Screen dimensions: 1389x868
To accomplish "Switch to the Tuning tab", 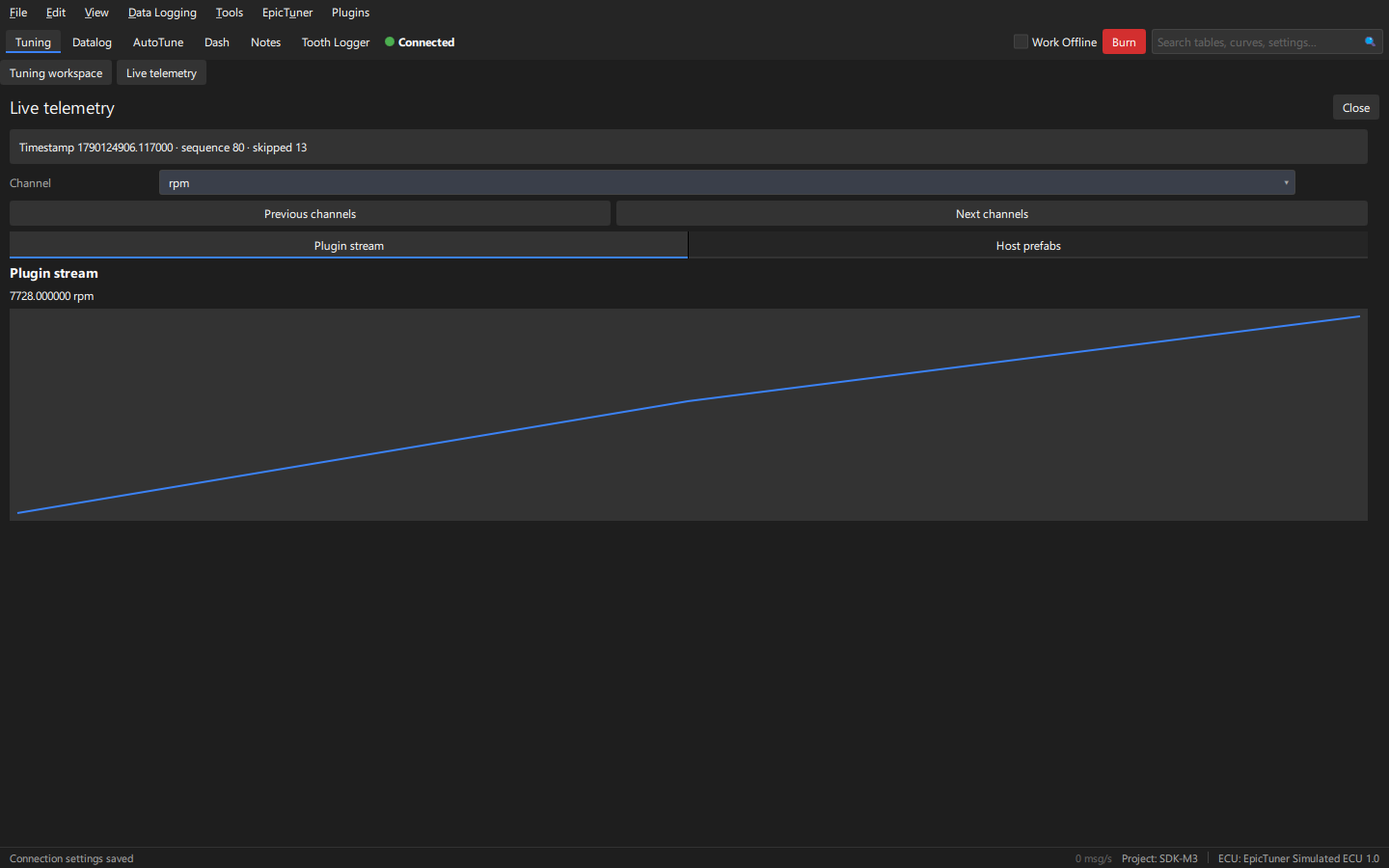I will 33,42.
